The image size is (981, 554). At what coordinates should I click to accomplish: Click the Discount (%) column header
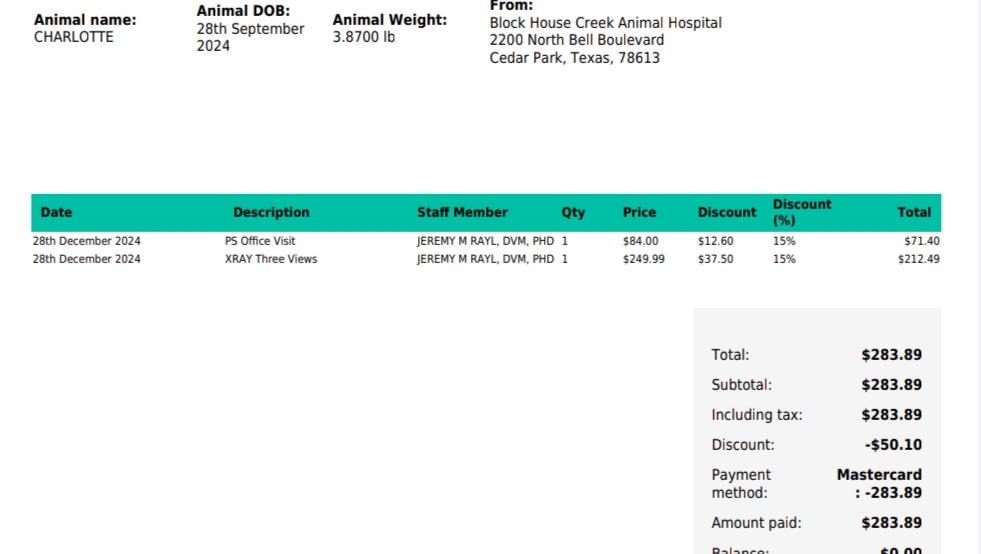click(x=802, y=212)
